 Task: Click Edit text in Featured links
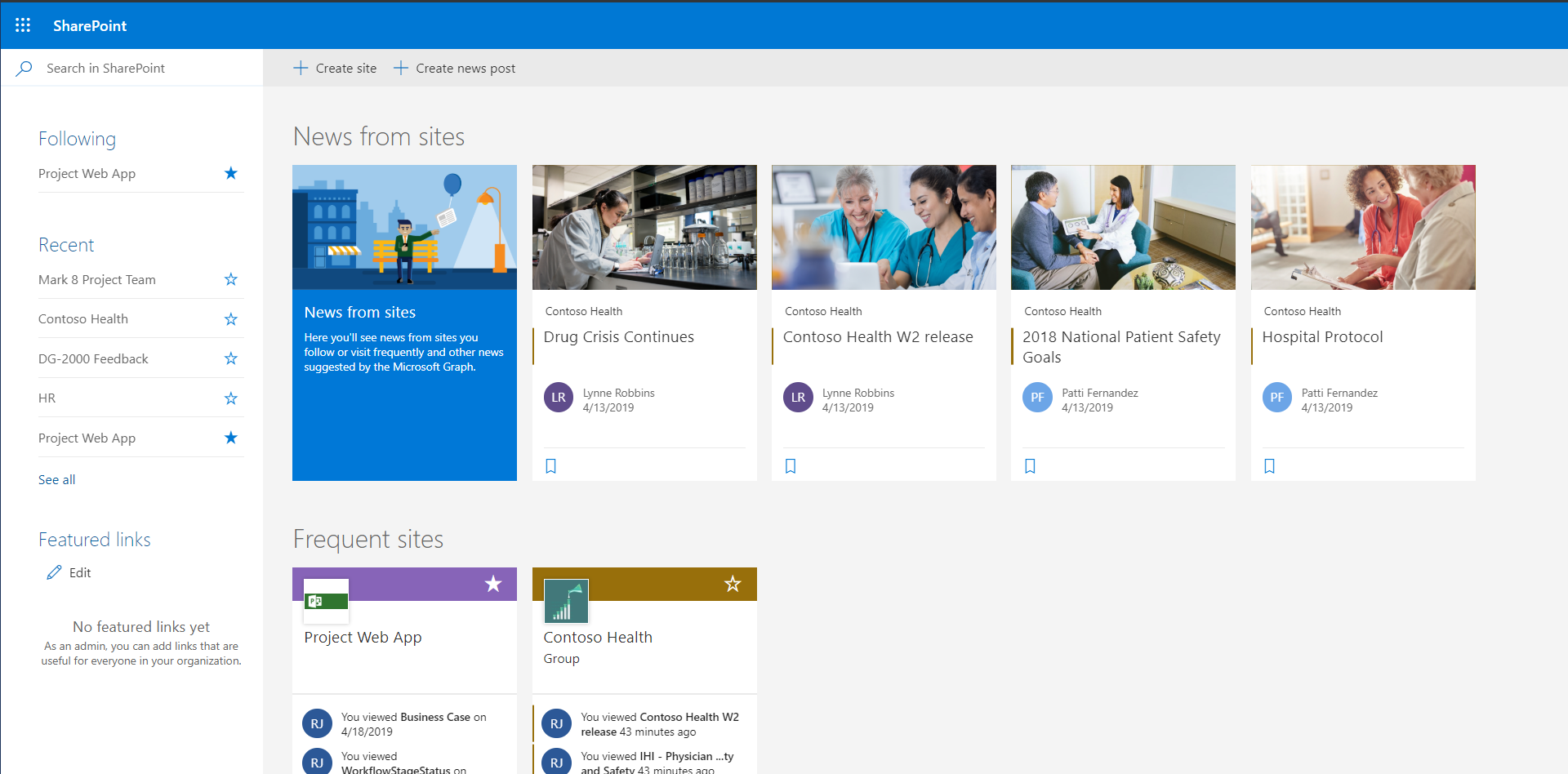point(80,572)
